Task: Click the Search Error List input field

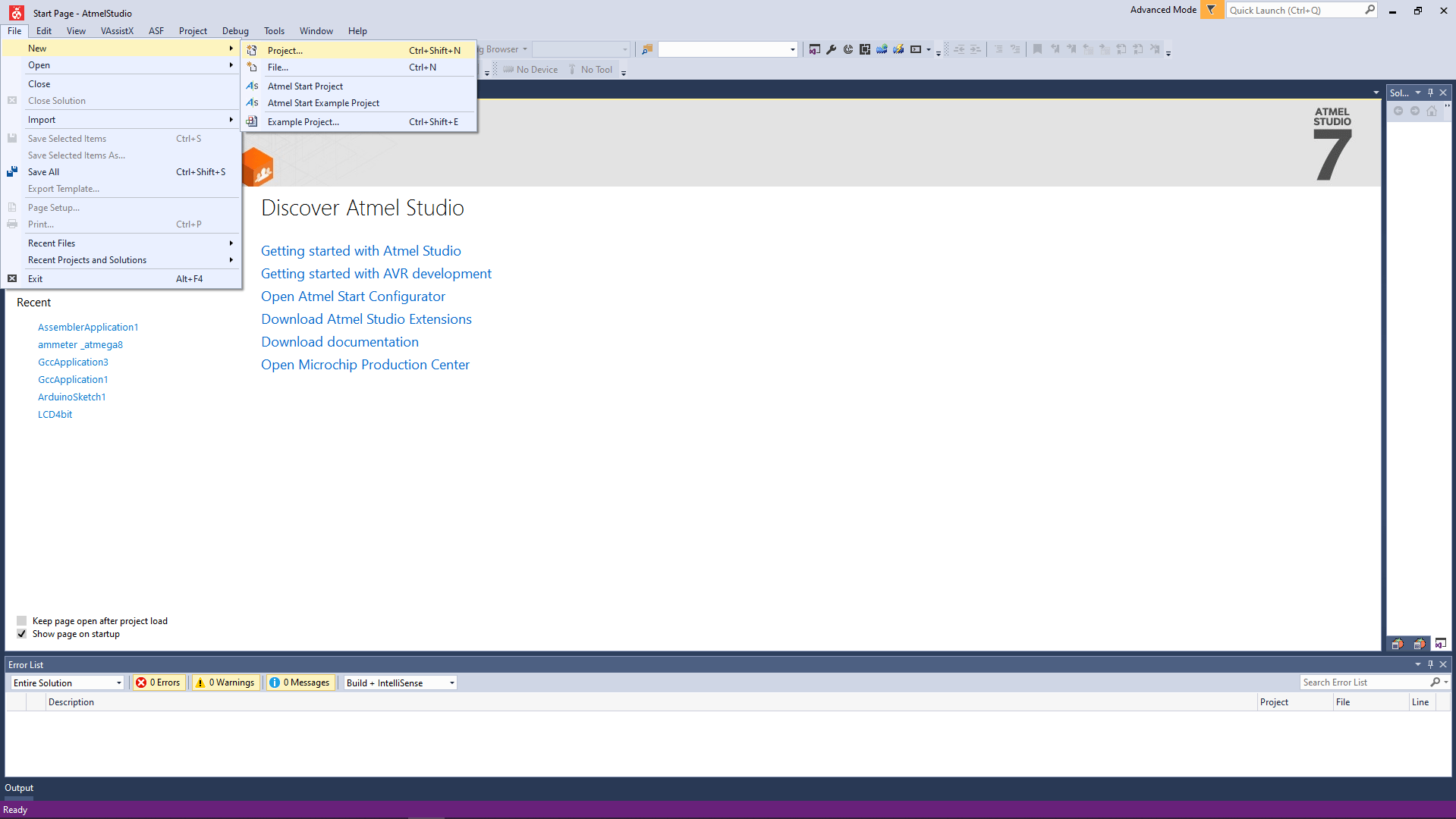Action: (1364, 682)
